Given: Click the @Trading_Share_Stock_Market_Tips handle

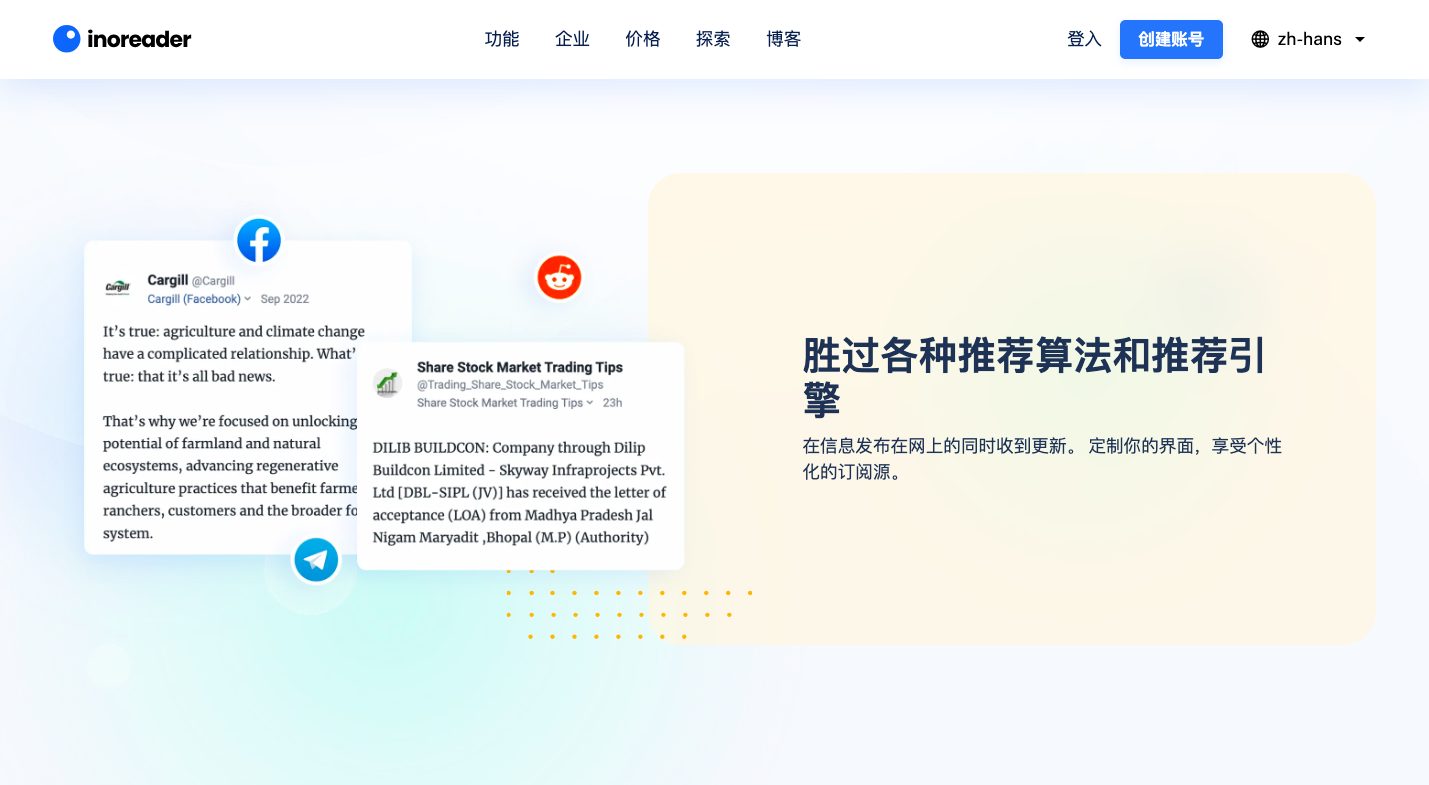Looking at the screenshot, I should pos(510,385).
